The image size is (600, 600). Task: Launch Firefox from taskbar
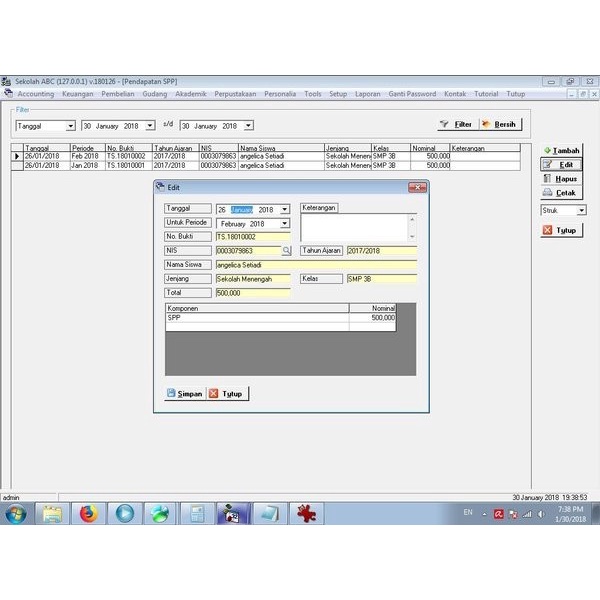coord(88,514)
